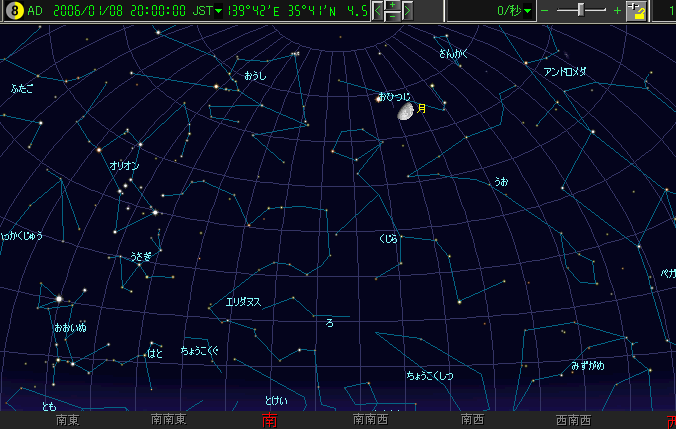Click the red 南 south direction label
The image size is (676, 429).
click(268, 421)
